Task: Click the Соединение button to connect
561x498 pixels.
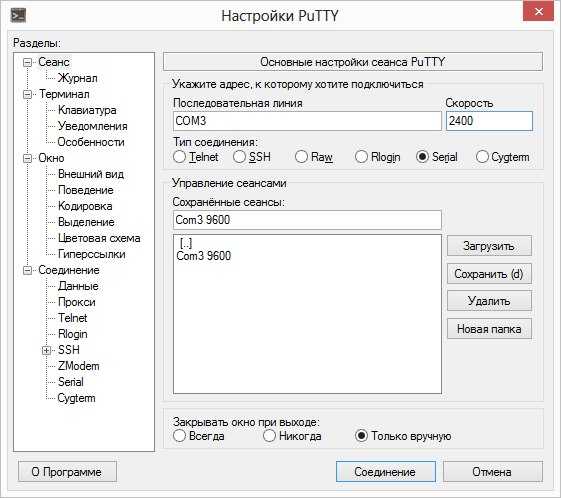Action: 386,472
